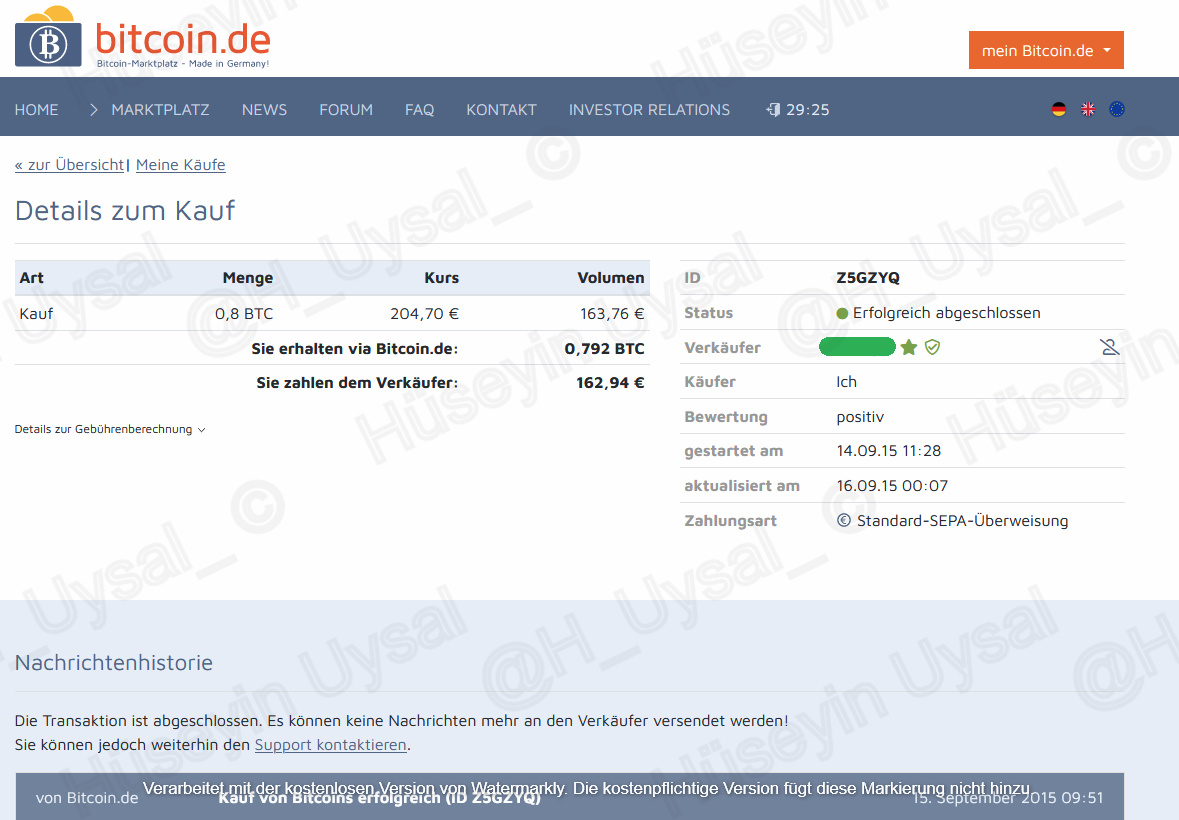1179x820 pixels.
Task: Click the Kurs column header
Action: coord(441,278)
